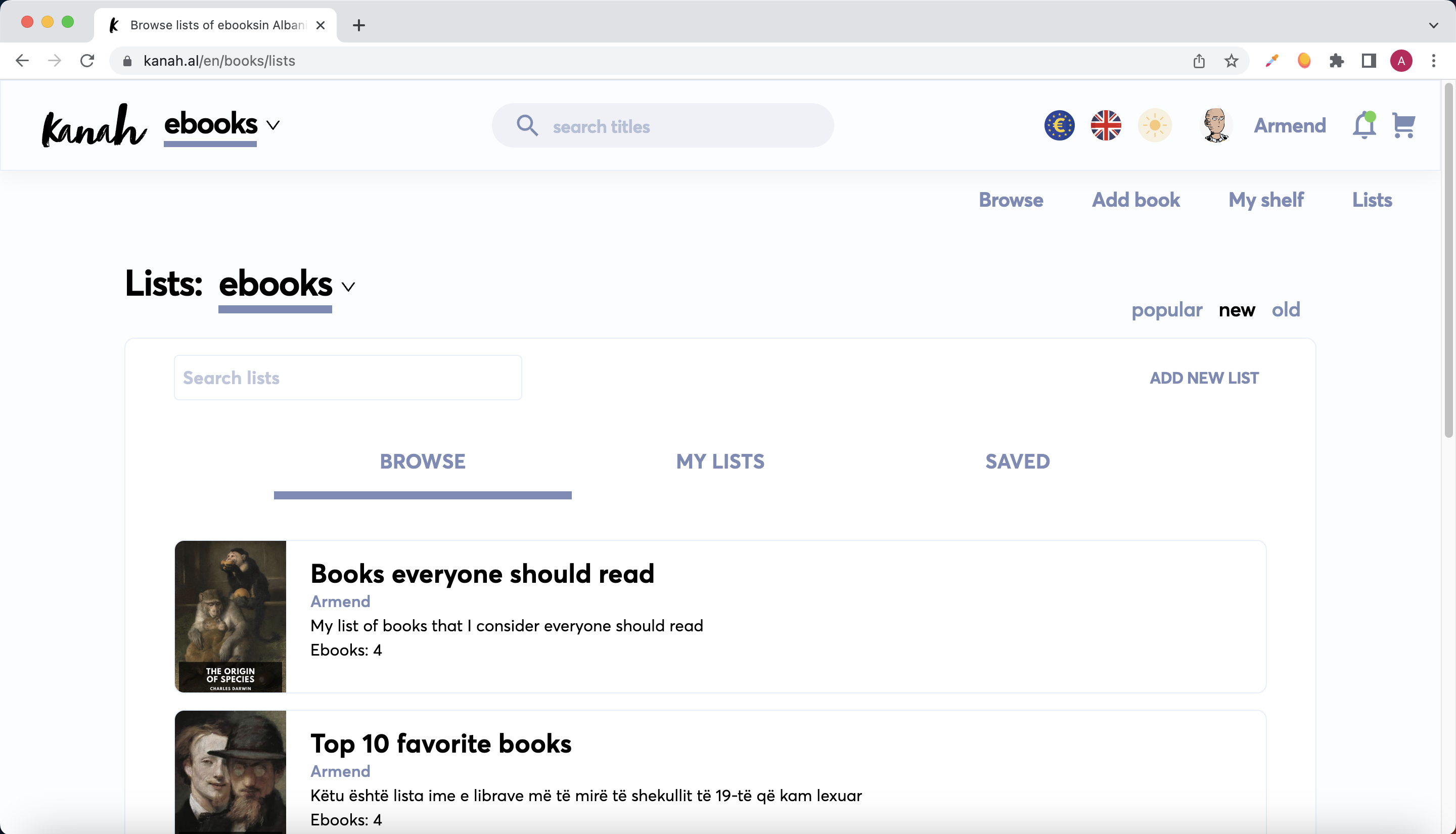Open Books everyone should read list
Viewport: 1456px width, 834px height.
482,573
